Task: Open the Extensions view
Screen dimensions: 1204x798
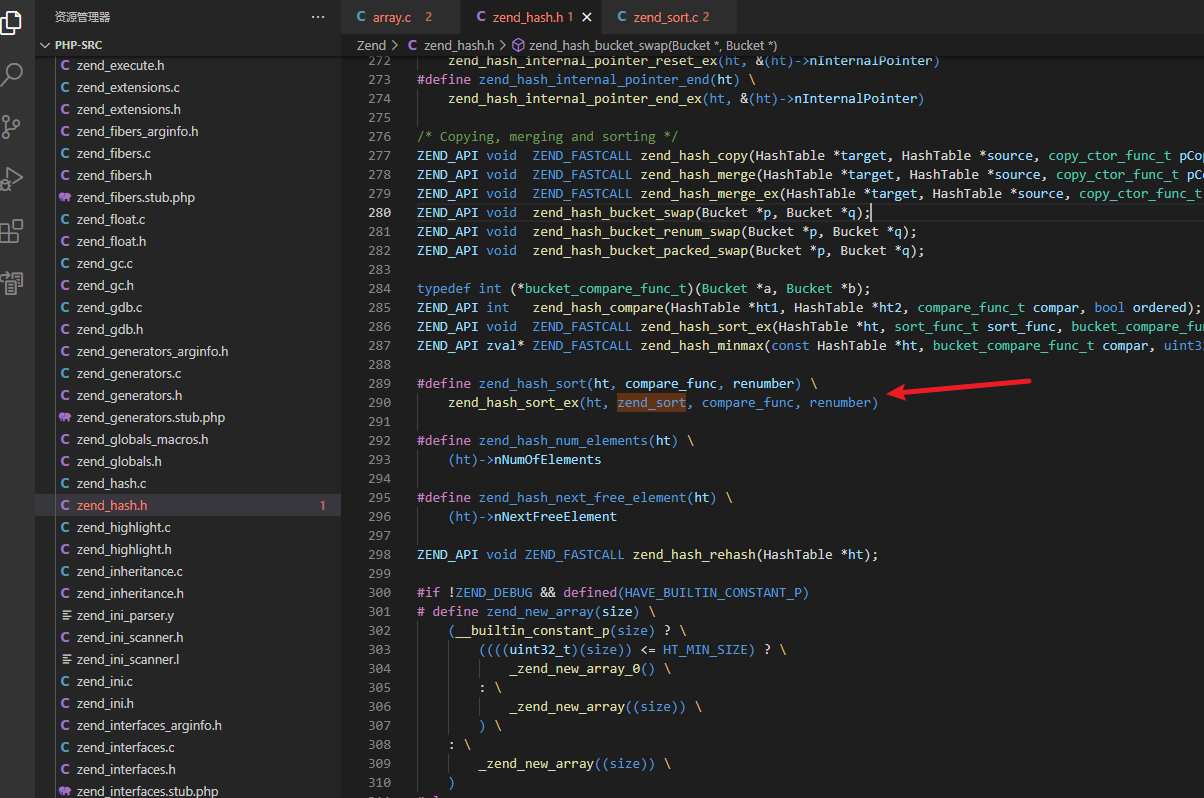Action: [x=12, y=232]
